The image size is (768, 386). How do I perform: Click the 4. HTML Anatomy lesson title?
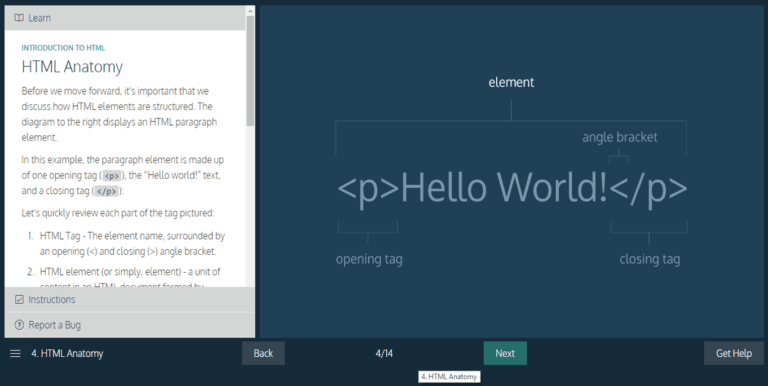pos(67,354)
